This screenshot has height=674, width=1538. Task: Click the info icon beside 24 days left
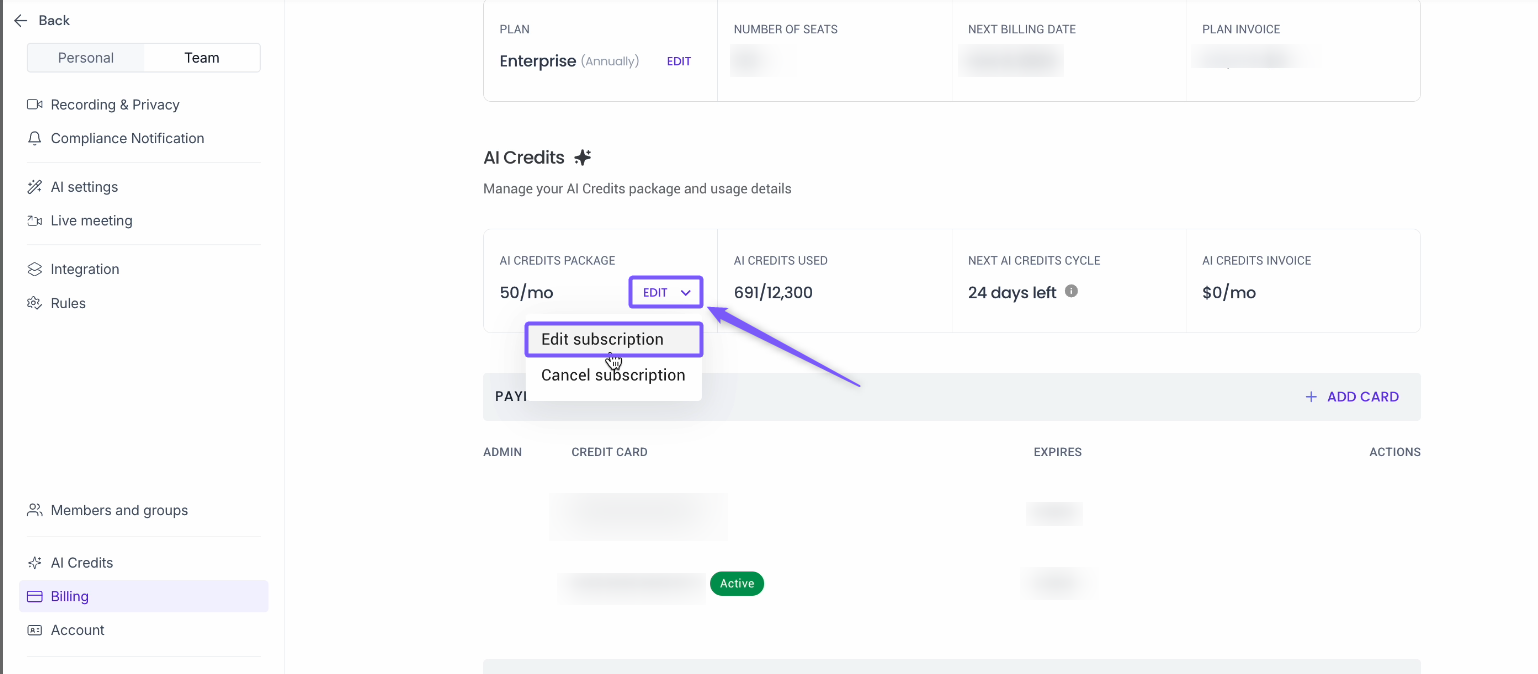tap(1071, 292)
